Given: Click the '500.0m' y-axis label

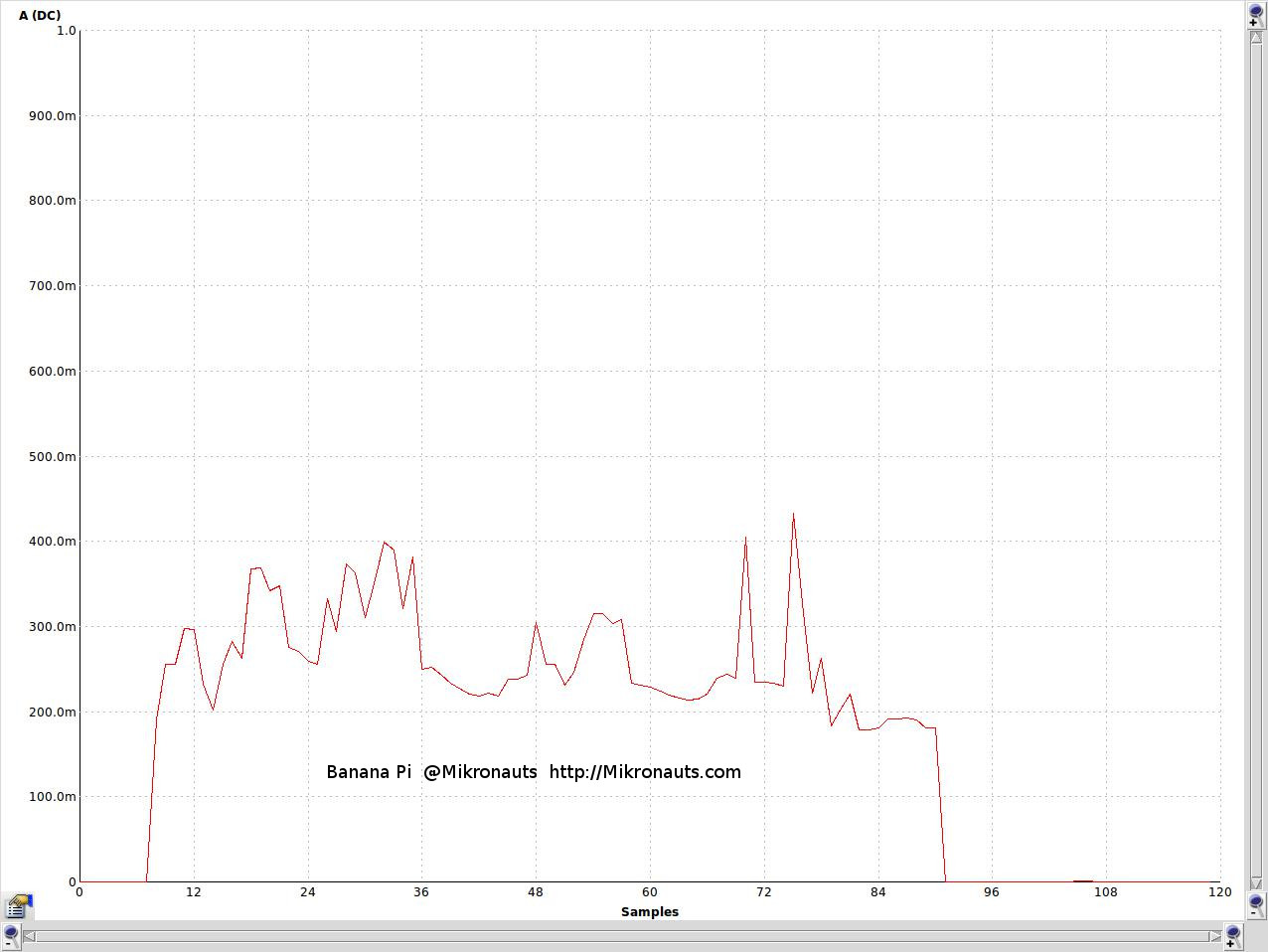Looking at the screenshot, I should pyautogui.click(x=53, y=457).
